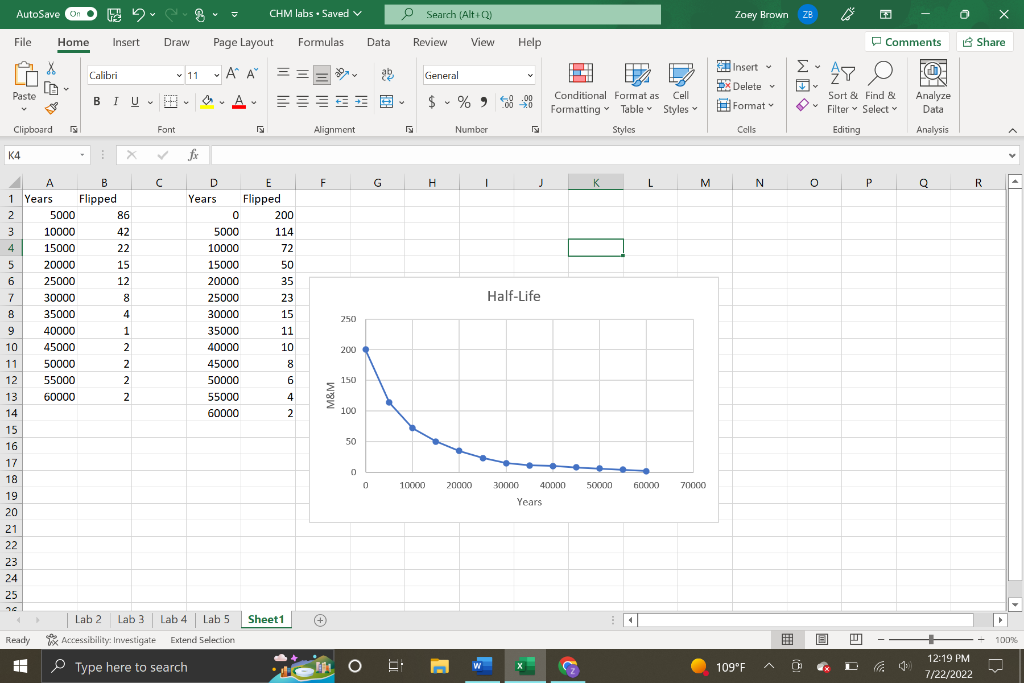Open the Formulas ribbon tab
The height and width of the screenshot is (683, 1024).
pyautogui.click(x=321, y=42)
